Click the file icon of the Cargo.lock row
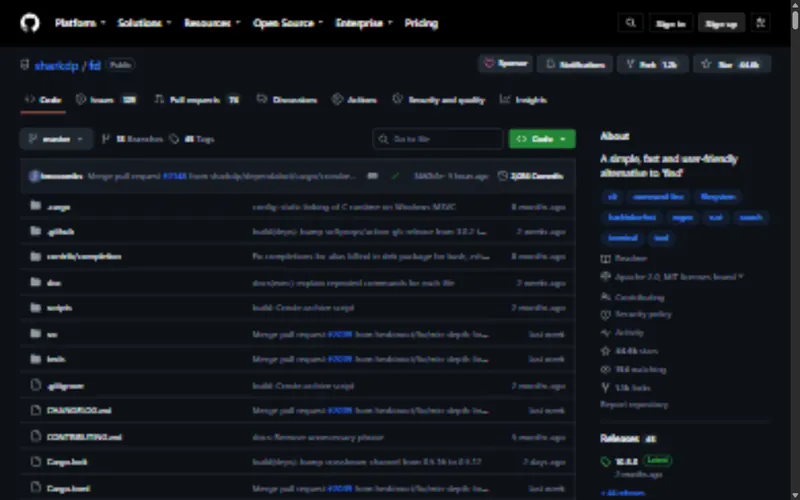Image resolution: width=800 pixels, height=500 pixels. tap(35, 462)
